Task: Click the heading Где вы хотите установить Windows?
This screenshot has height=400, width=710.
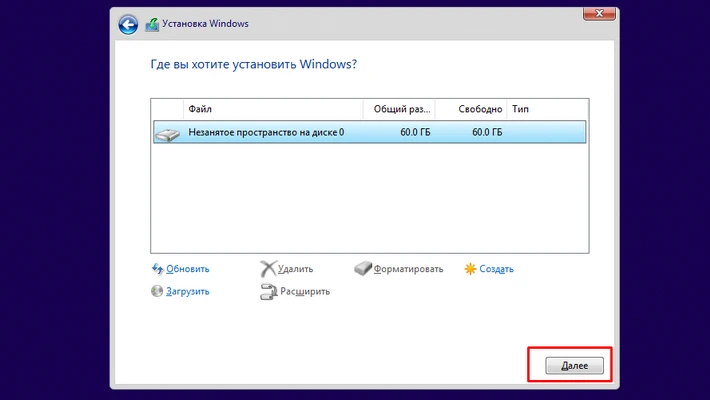Action: pyautogui.click(x=254, y=64)
